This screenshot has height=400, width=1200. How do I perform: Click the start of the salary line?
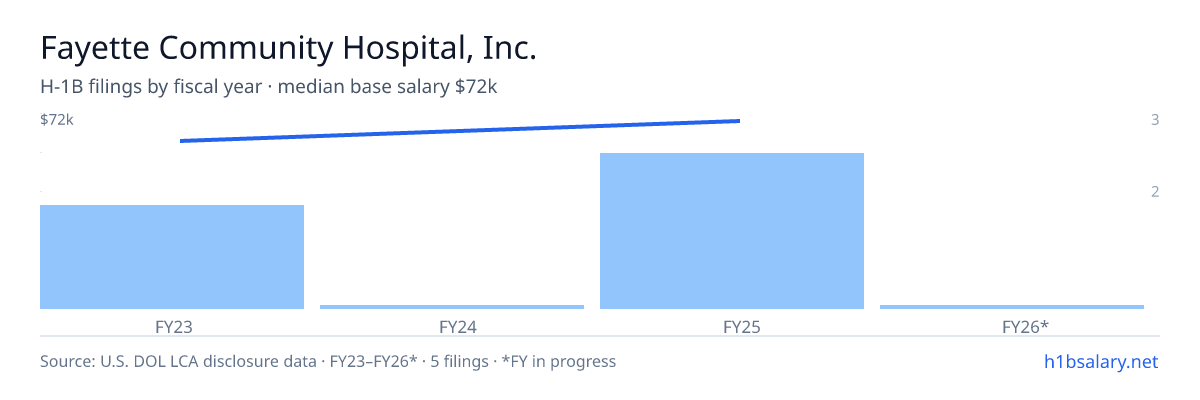click(181, 141)
